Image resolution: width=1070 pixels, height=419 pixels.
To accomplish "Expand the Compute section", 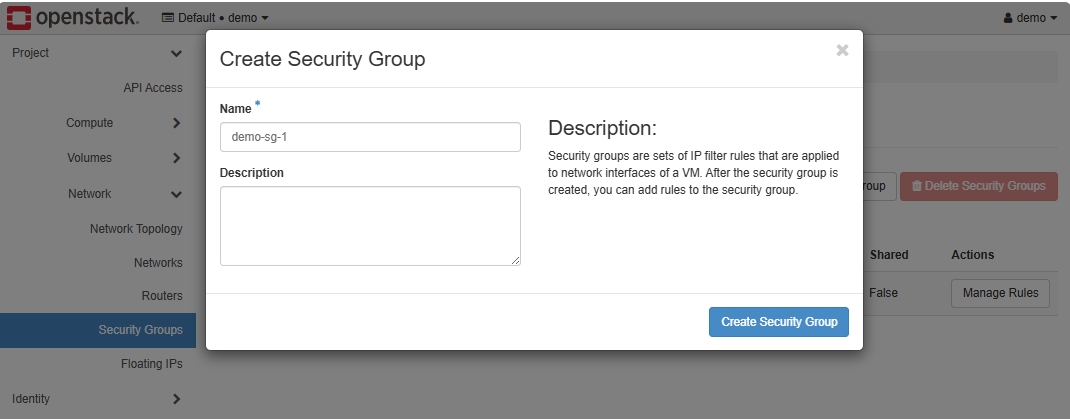I will click(176, 123).
